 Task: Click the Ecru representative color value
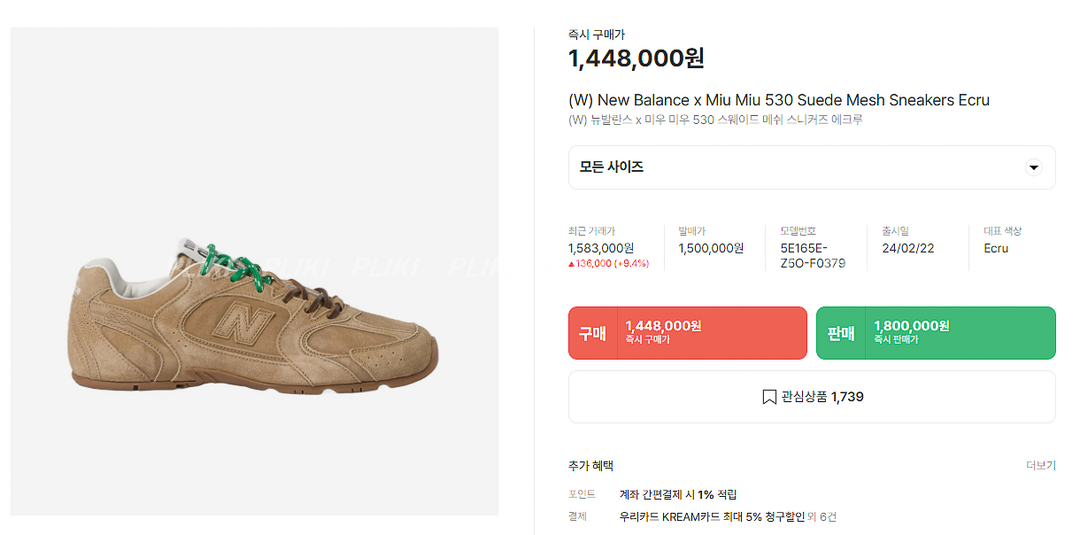coord(996,248)
